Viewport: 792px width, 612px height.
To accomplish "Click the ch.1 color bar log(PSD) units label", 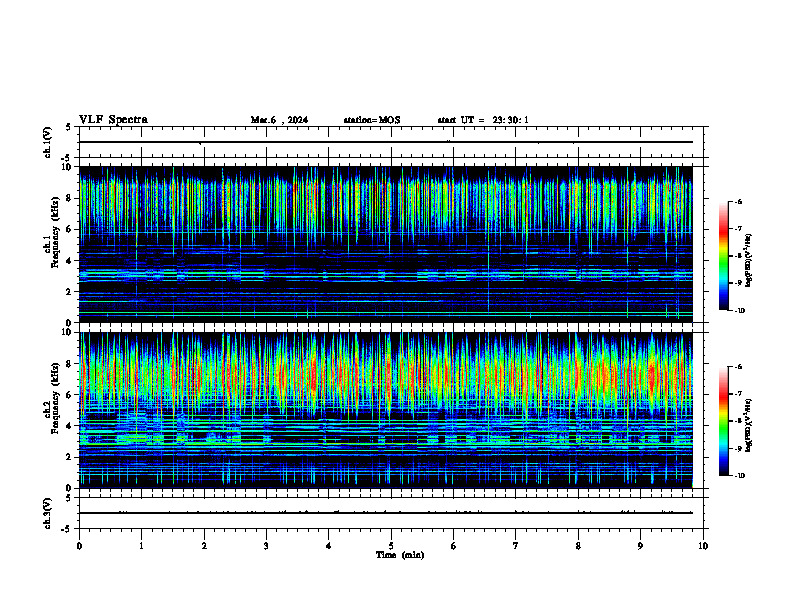I will point(749,261).
